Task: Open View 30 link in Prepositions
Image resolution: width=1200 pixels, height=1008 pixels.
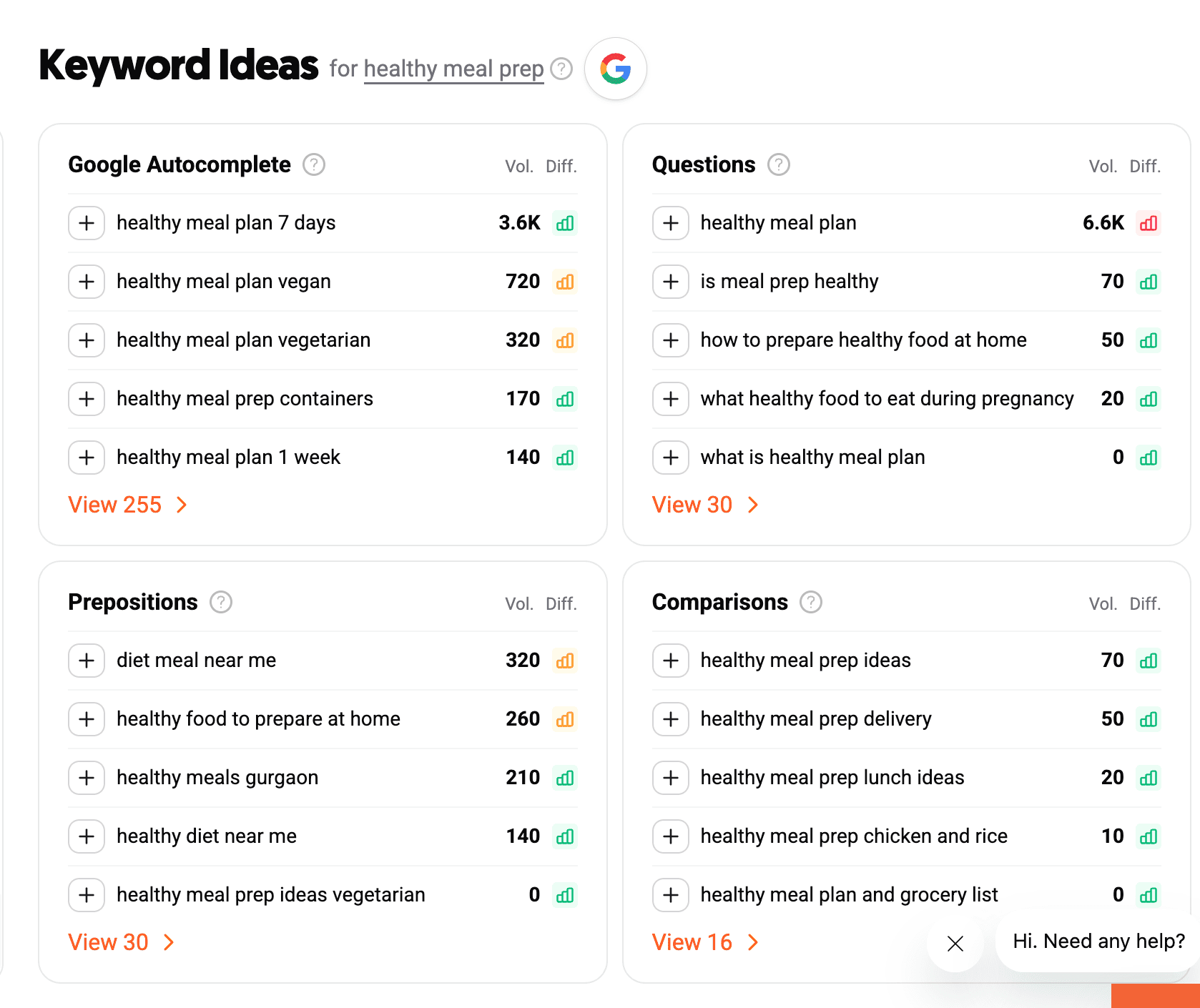Action: pos(122,942)
